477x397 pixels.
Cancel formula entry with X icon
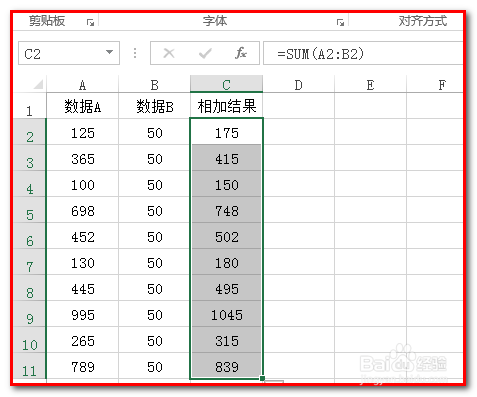(x=169, y=53)
